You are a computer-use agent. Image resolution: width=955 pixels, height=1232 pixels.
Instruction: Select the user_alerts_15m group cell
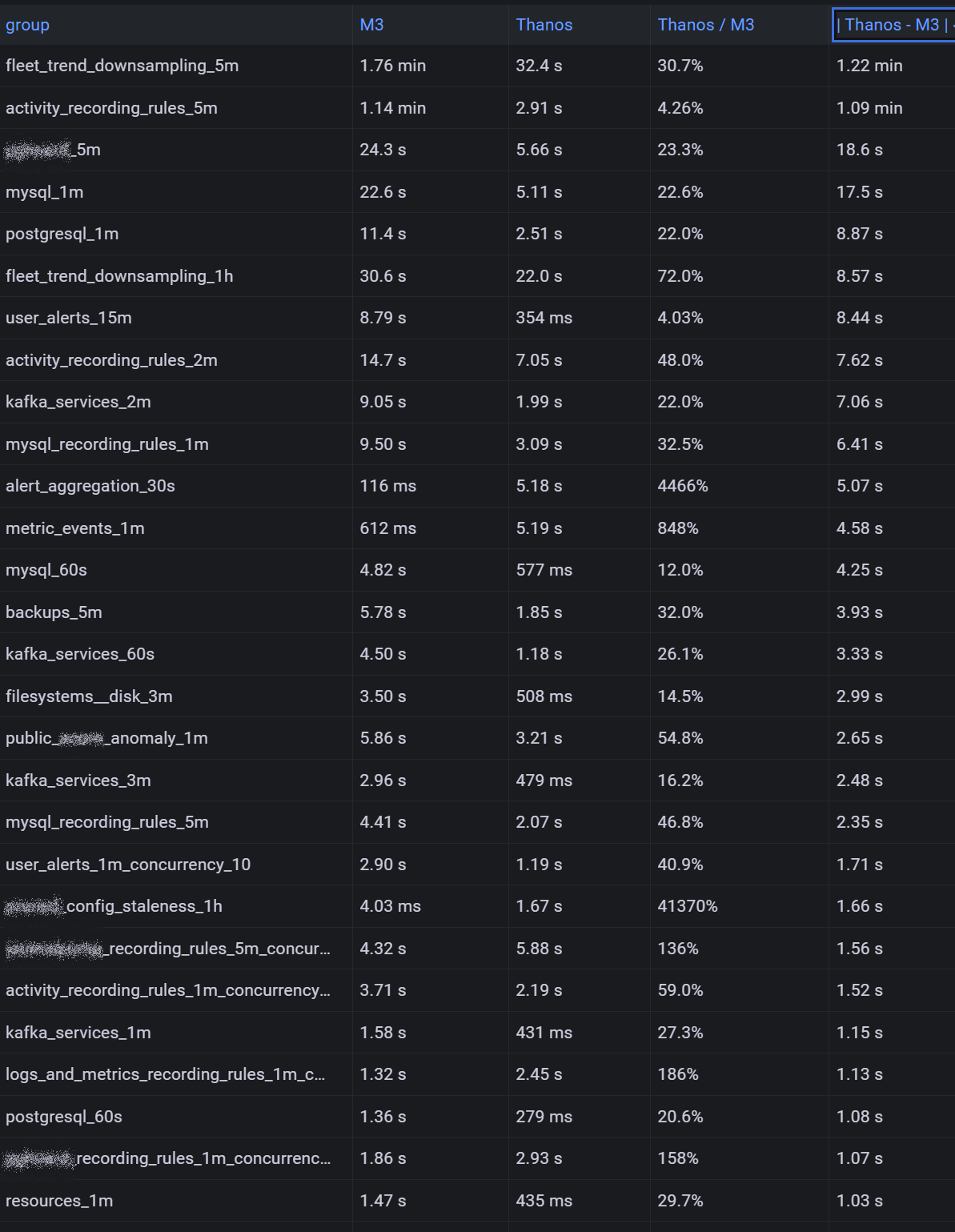pyautogui.click(x=68, y=318)
